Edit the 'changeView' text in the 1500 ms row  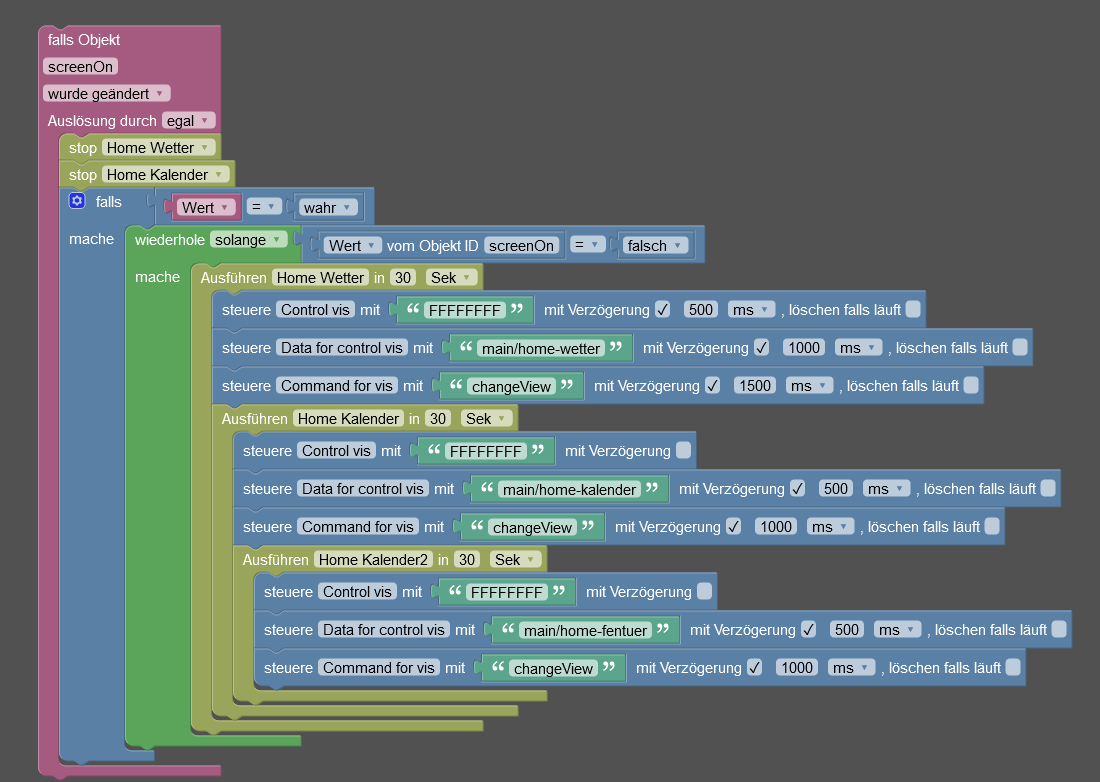tap(511, 386)
